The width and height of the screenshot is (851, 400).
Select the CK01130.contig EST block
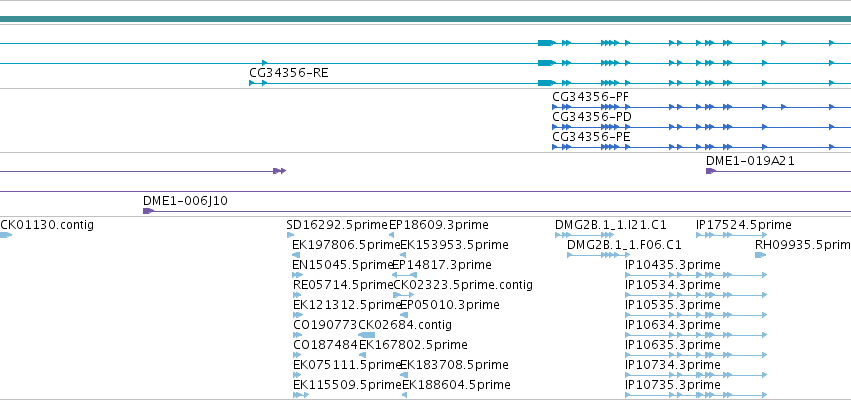tap(5, 235)
